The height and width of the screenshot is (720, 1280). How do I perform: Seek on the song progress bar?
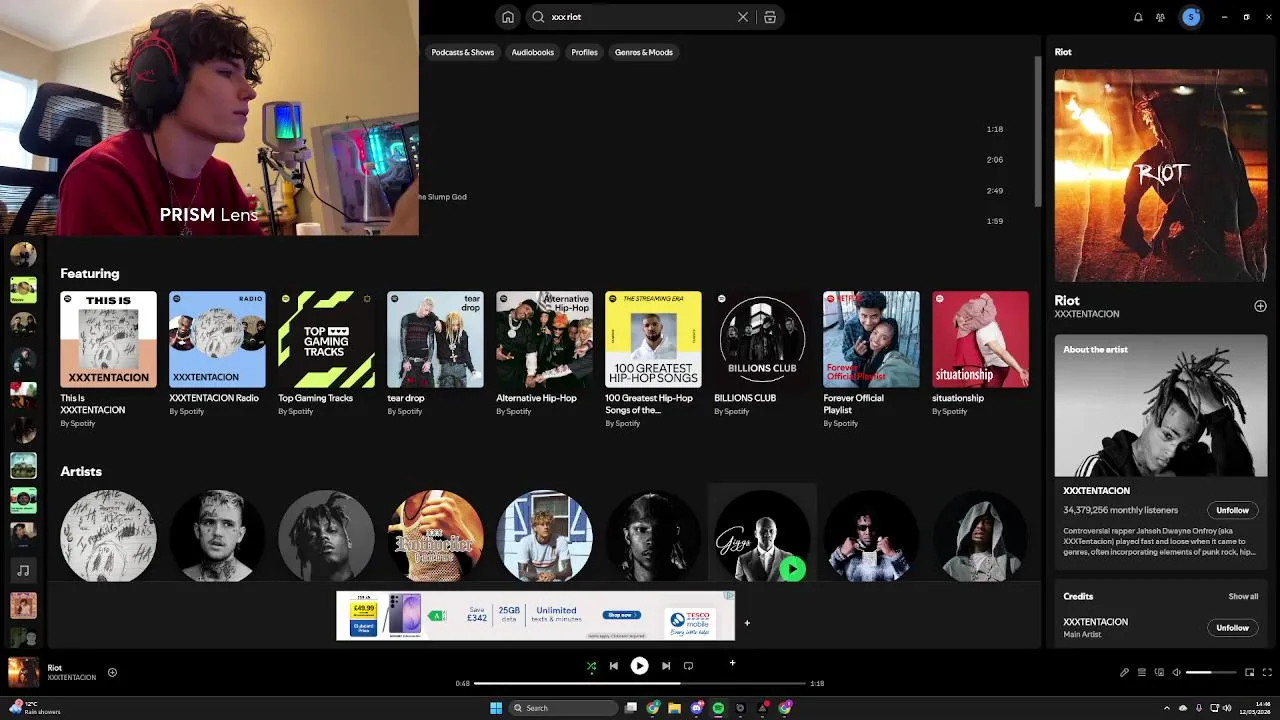click(640, 683)
